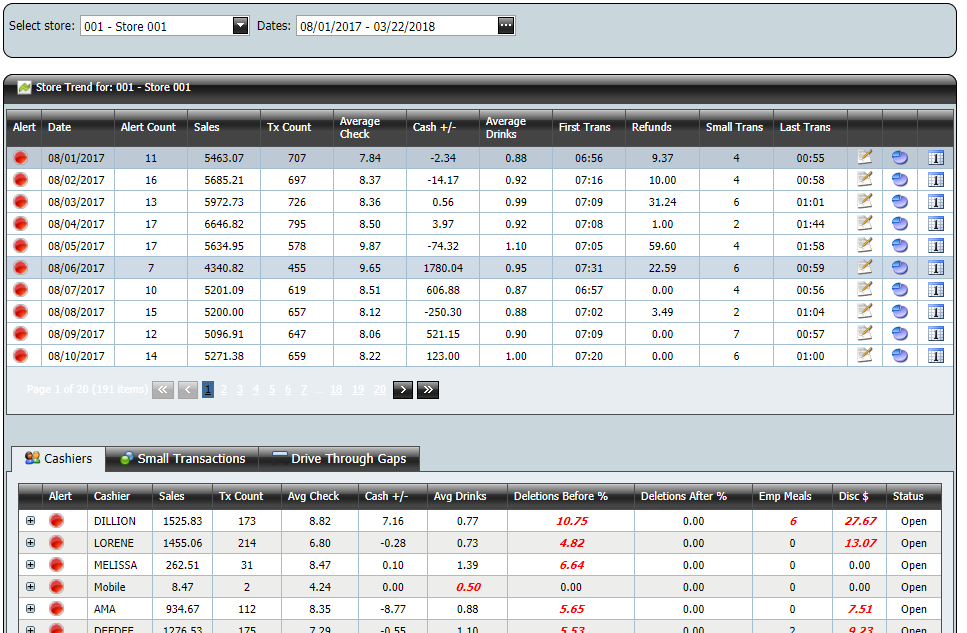Switch to the Small Transactions tab
The height and width of the screenshot is (633, 967).
click(182, 459)
